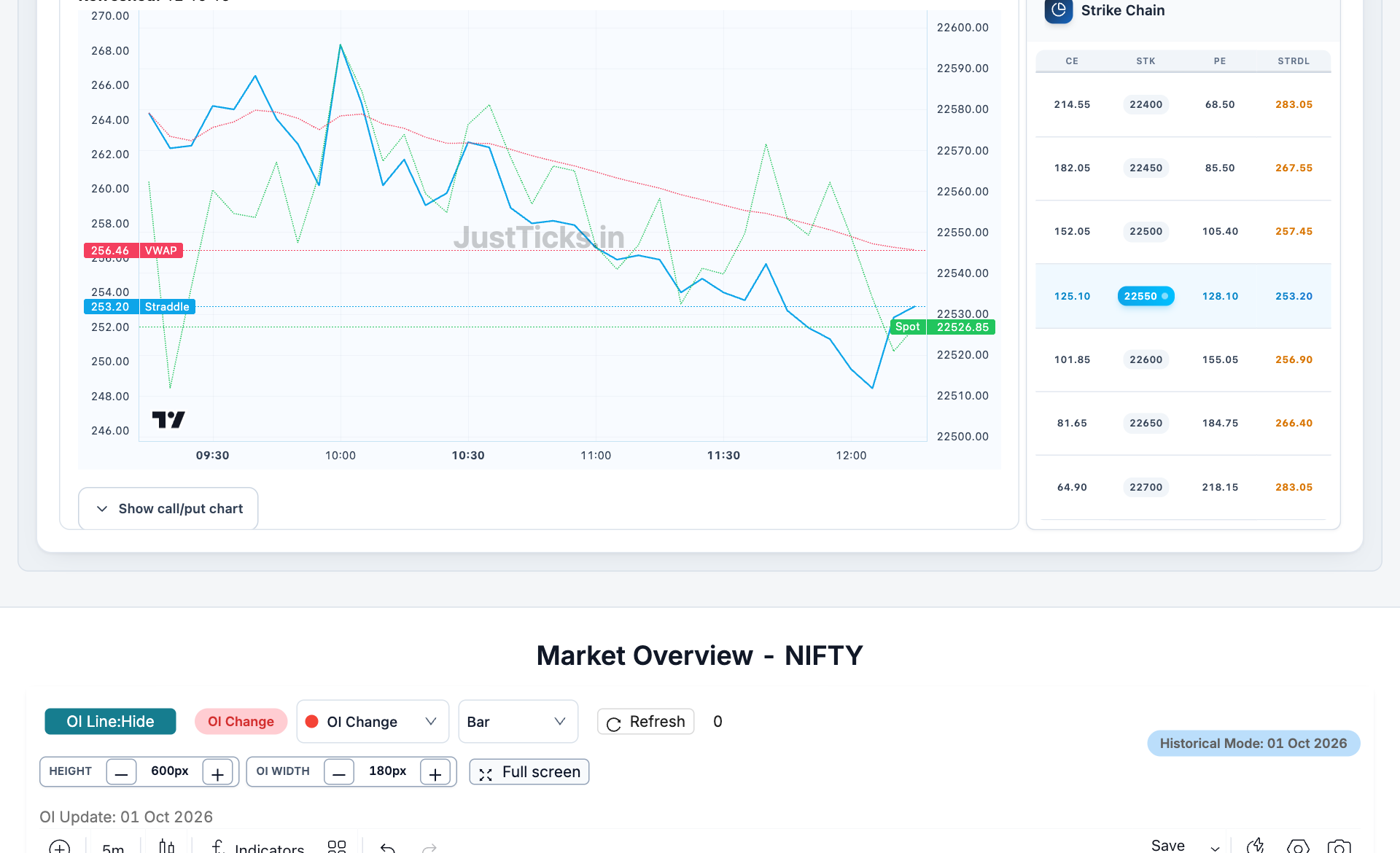Open the OI Change dropdown
This screenshot has height=853, width=1400.
[x=373, y=722]
